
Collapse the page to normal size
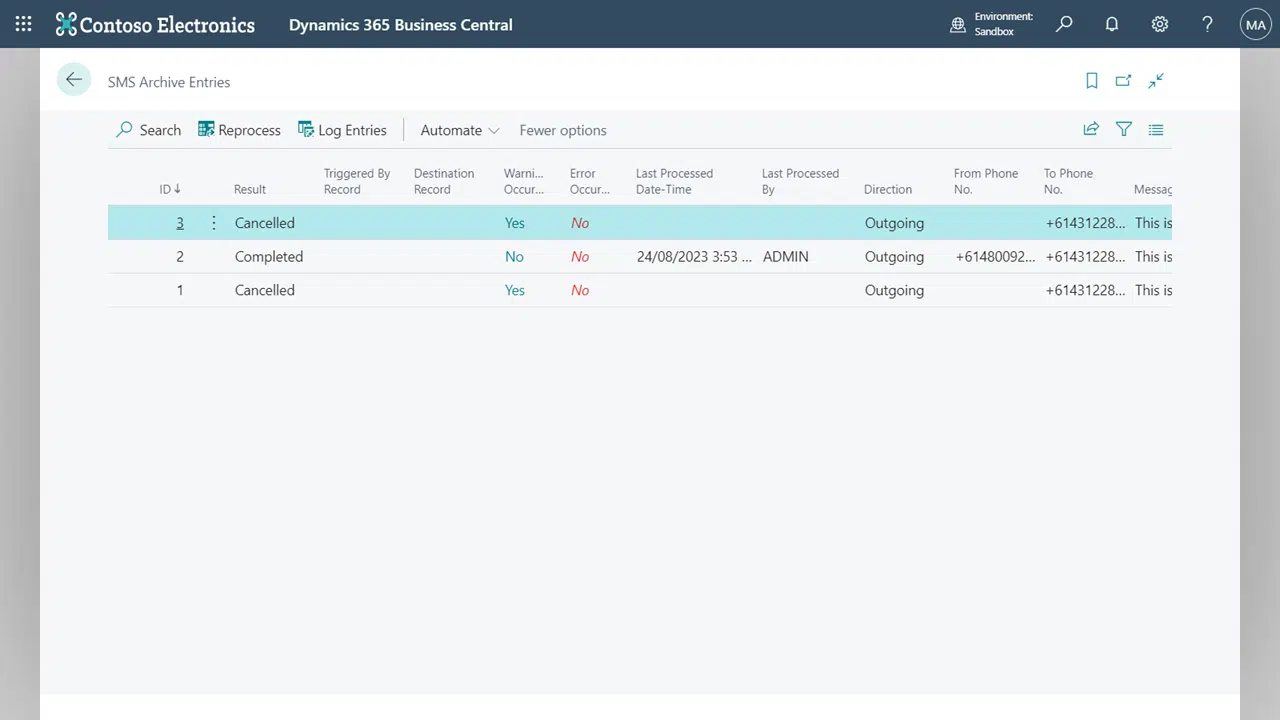point(1156,81)
